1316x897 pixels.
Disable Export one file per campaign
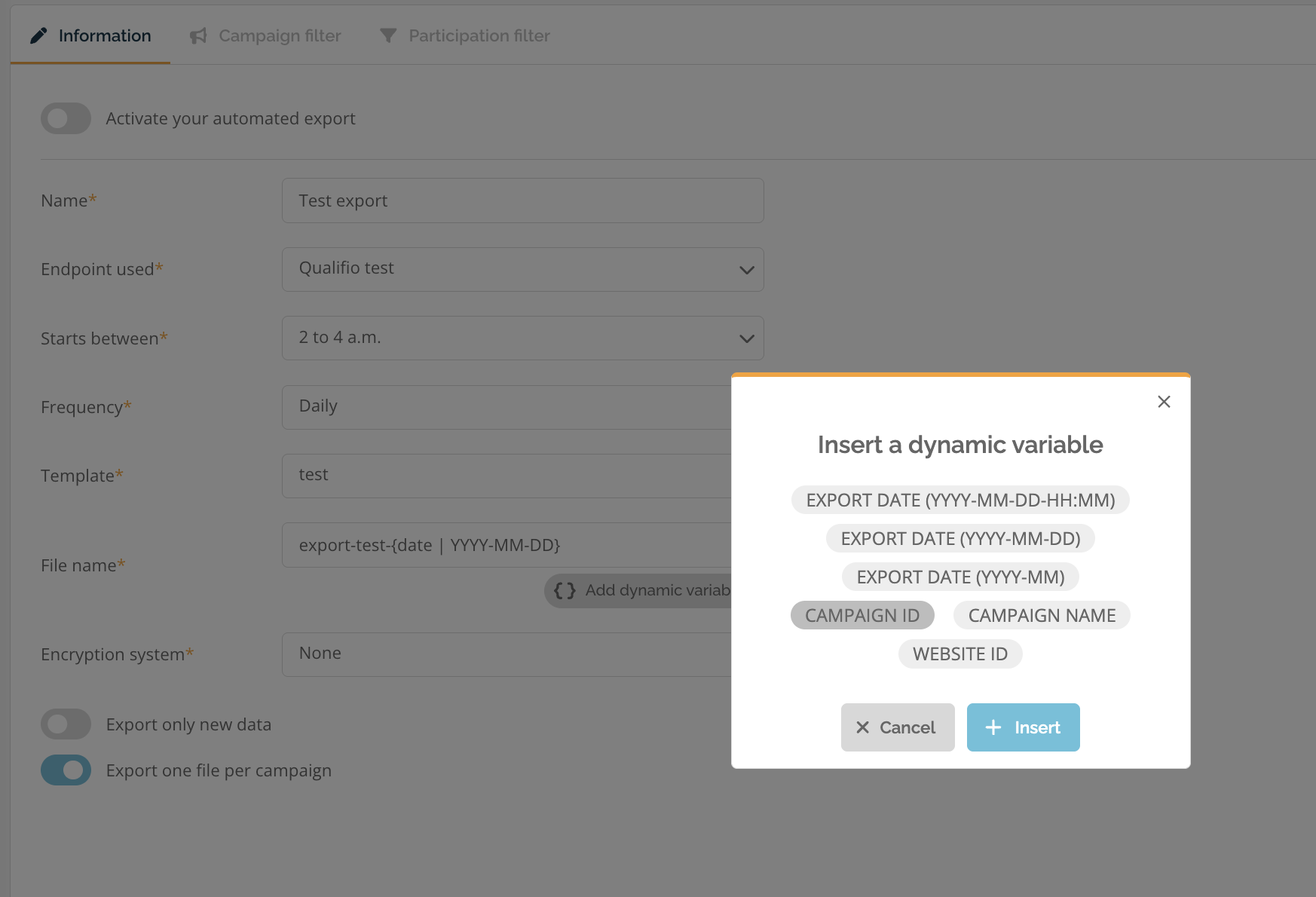(x=66, y=770)
